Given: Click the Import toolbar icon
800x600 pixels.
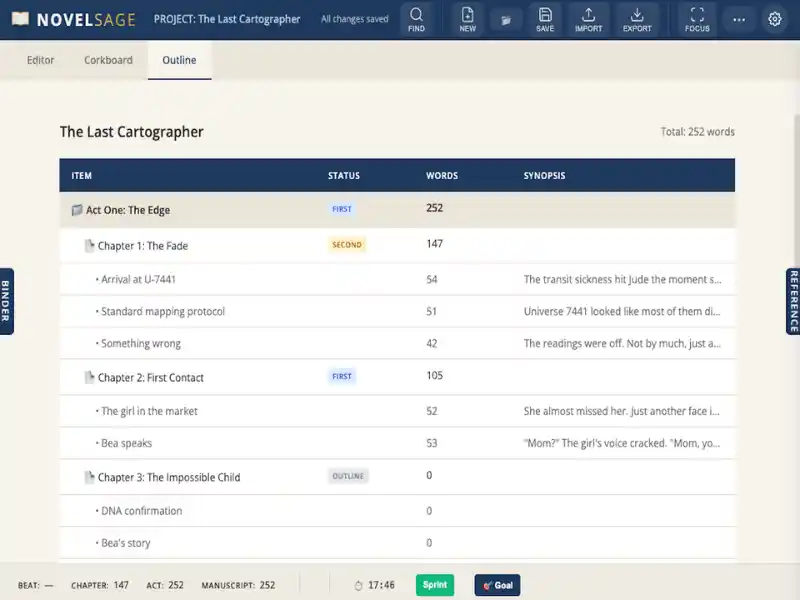Looking at the screenshot, I should pos(588,19).
